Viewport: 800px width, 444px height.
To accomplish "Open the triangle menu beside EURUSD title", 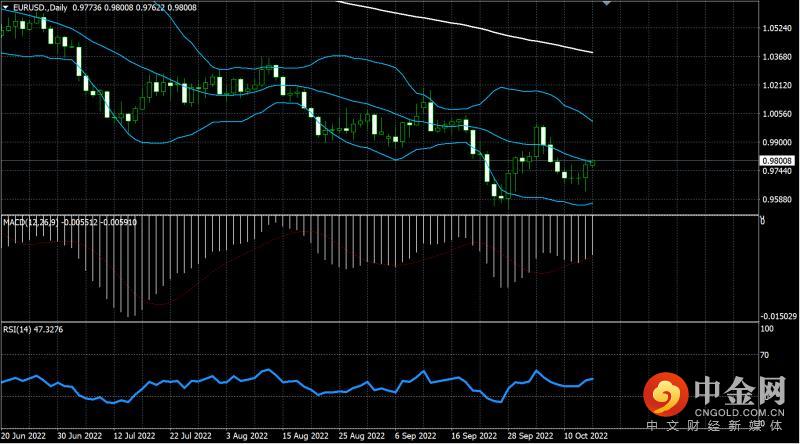I will 5,7.
